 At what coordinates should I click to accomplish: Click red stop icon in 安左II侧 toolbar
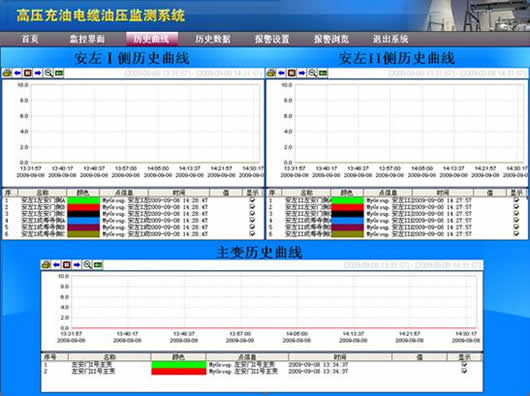[292, 73]
